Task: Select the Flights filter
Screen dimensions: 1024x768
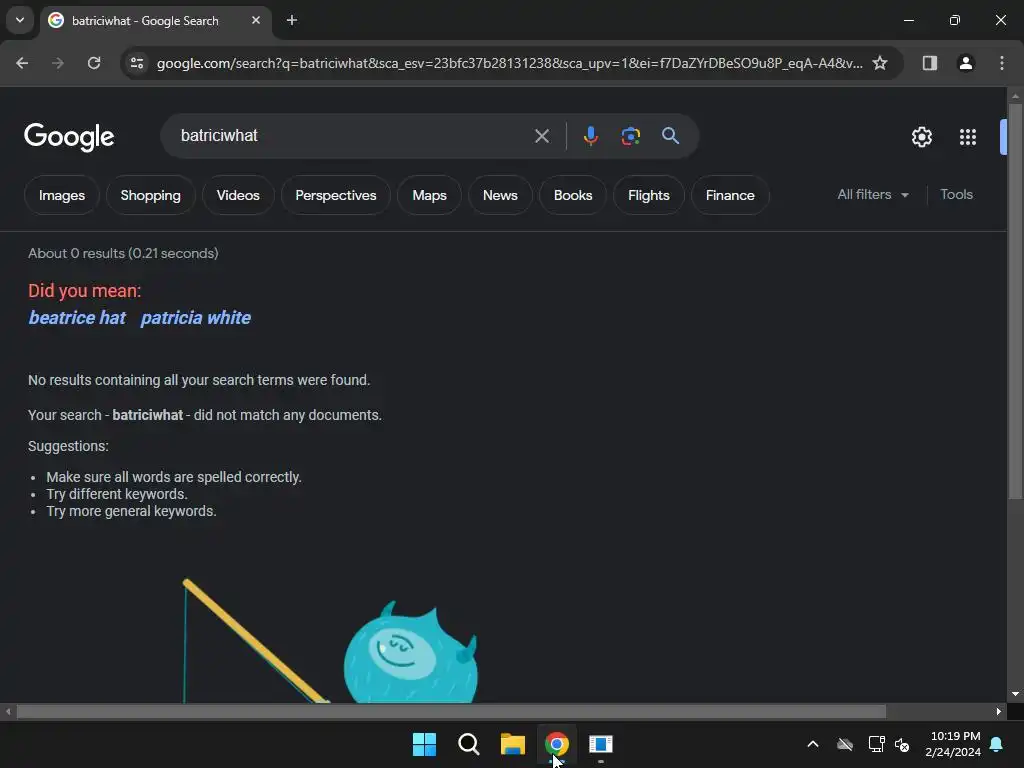Action: [648, 195]
